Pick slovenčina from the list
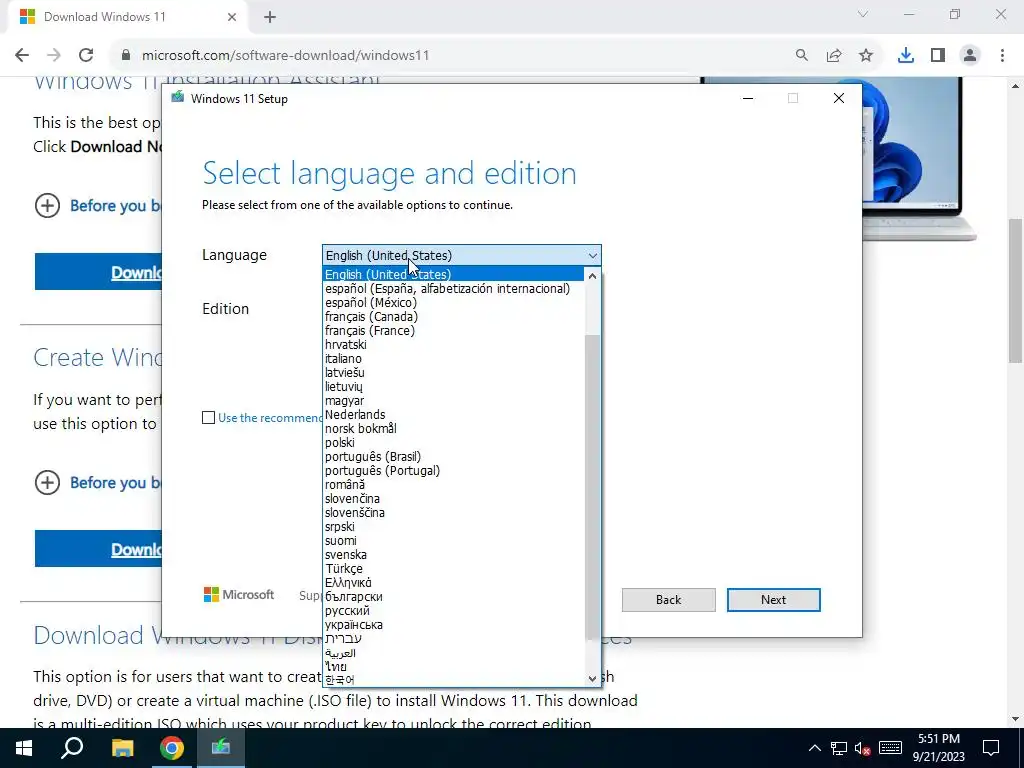 click(453, 498)
